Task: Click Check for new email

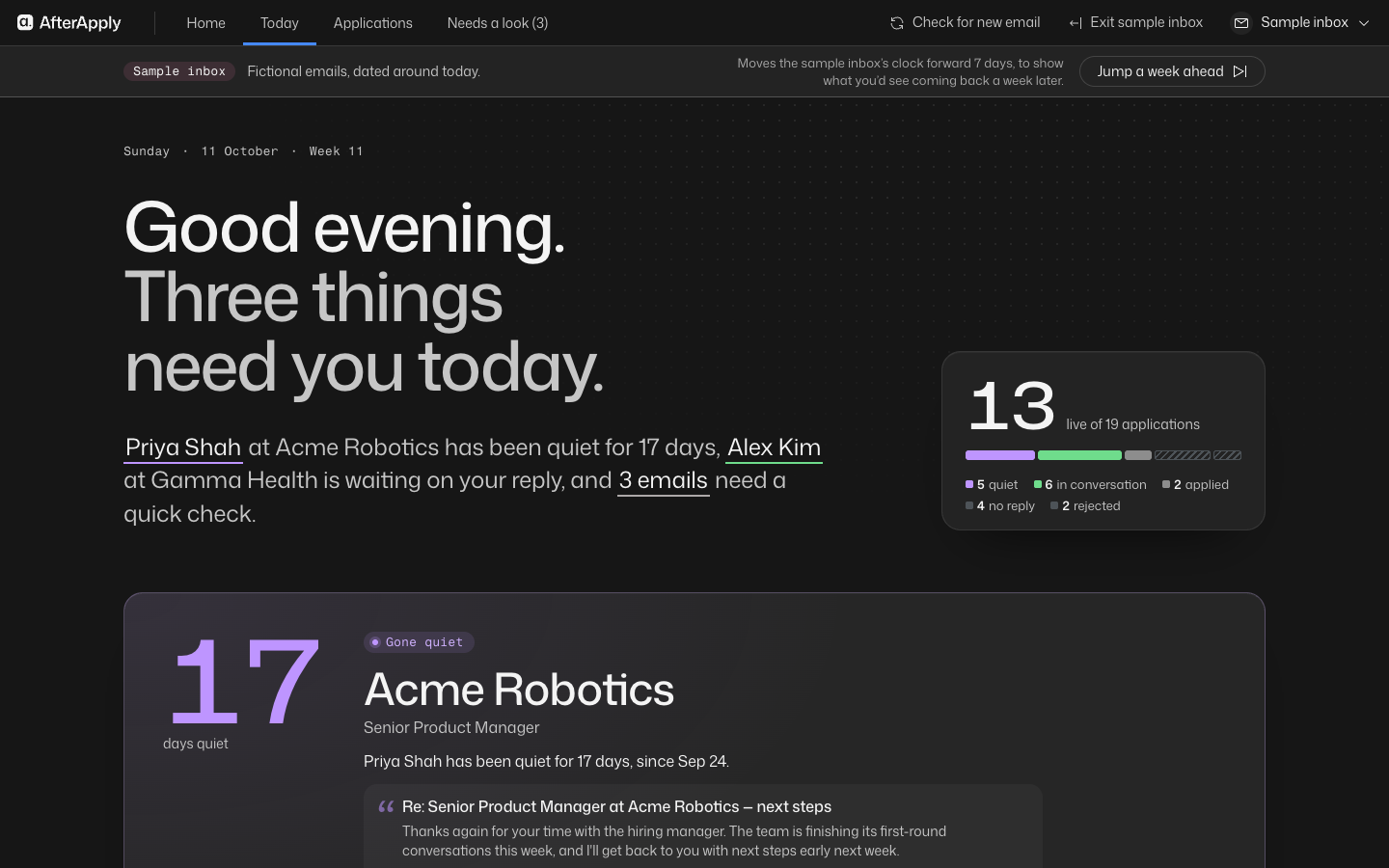Action: (x=965, y=22)
